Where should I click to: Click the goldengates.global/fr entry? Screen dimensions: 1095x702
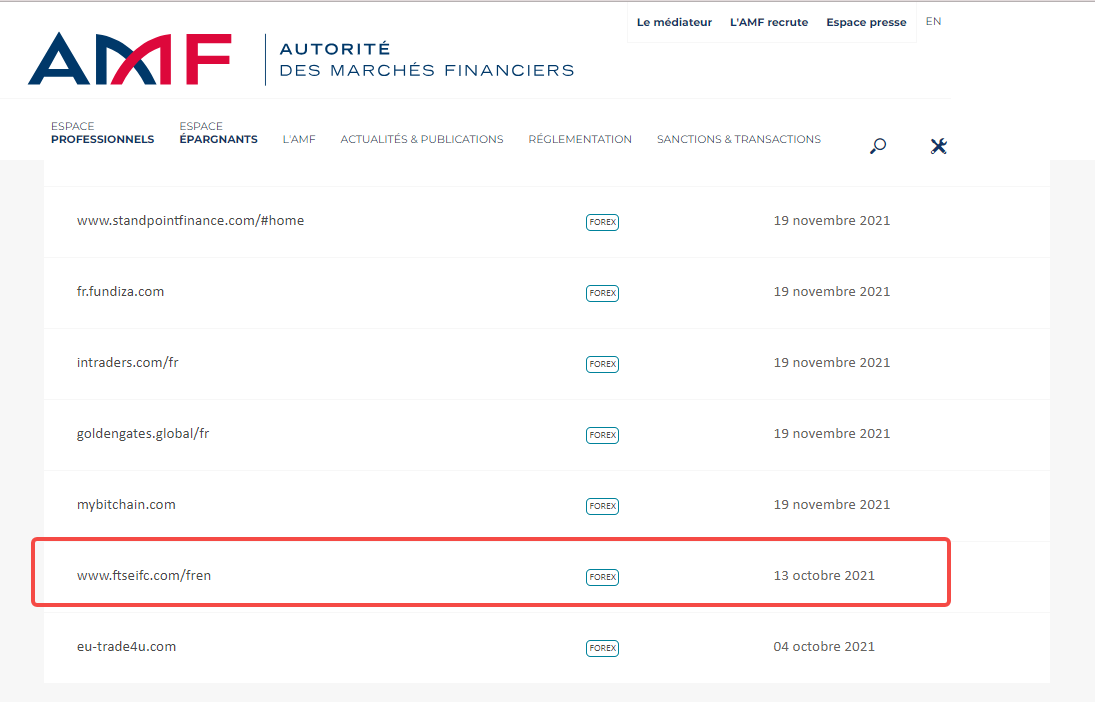[x=143, y=433]
